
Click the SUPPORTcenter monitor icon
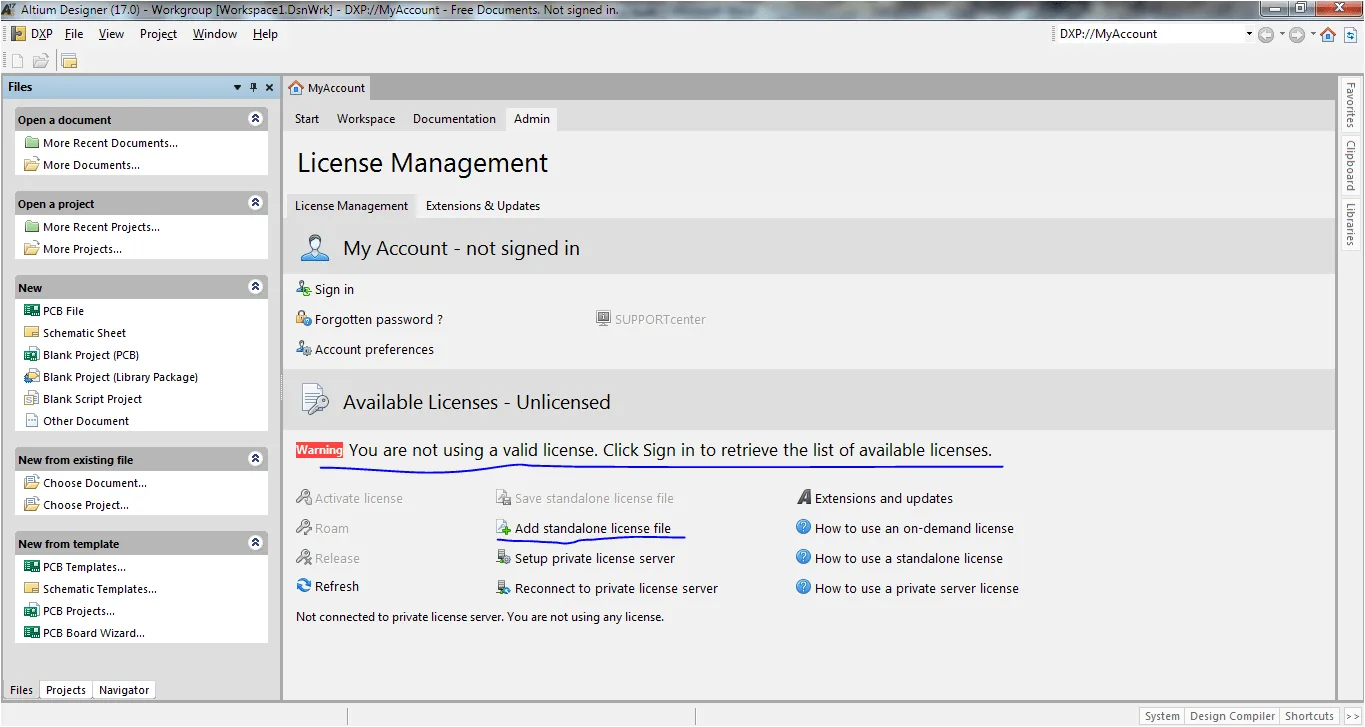(x=603, y=319)
